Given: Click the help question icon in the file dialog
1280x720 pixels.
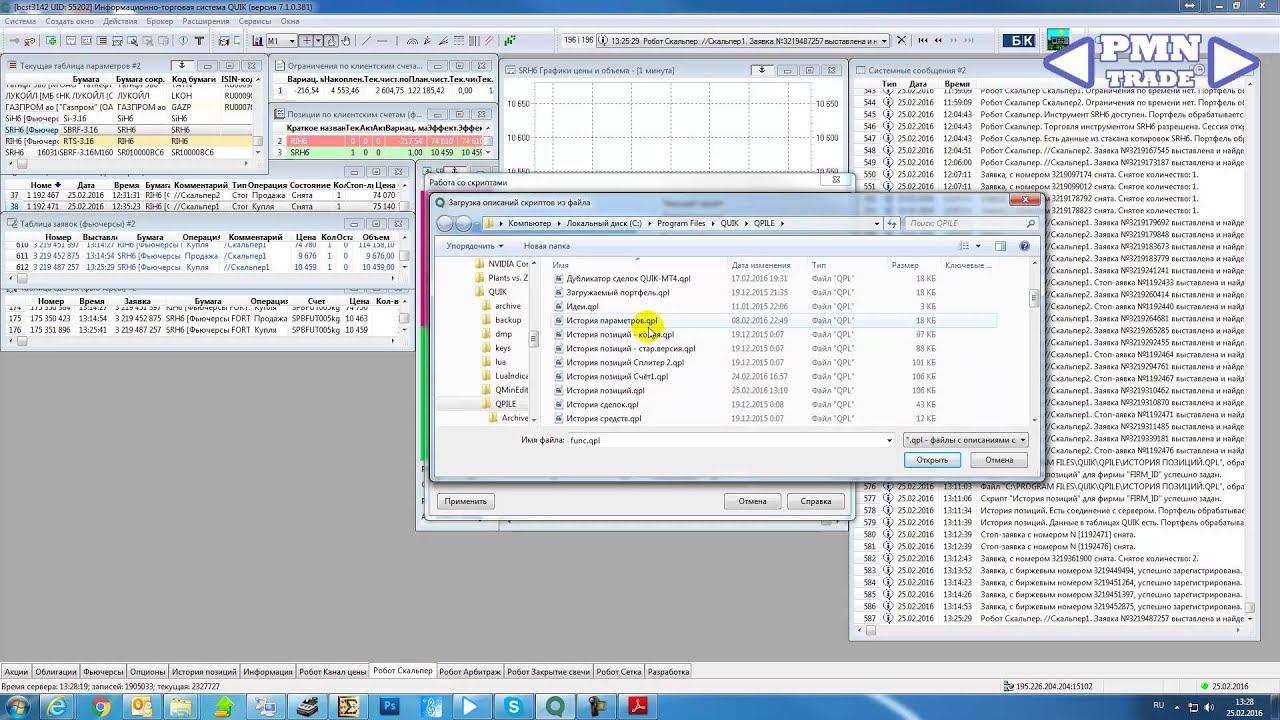Looking at the screenshot, I should point(1024,246).
